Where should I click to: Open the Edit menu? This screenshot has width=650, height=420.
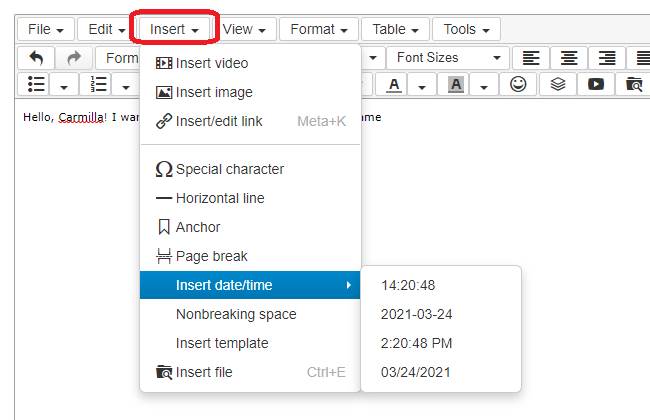click(107, 29)
